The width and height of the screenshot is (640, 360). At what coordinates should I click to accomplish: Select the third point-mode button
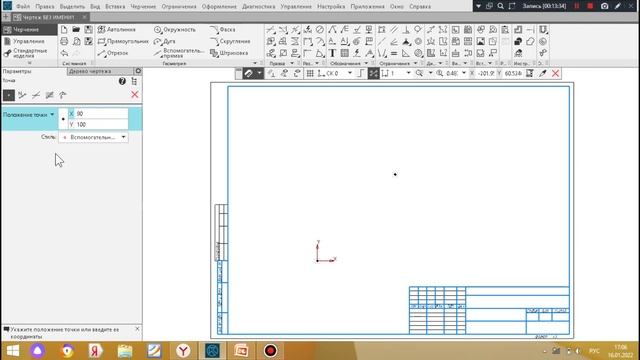(x=36, y=95)
